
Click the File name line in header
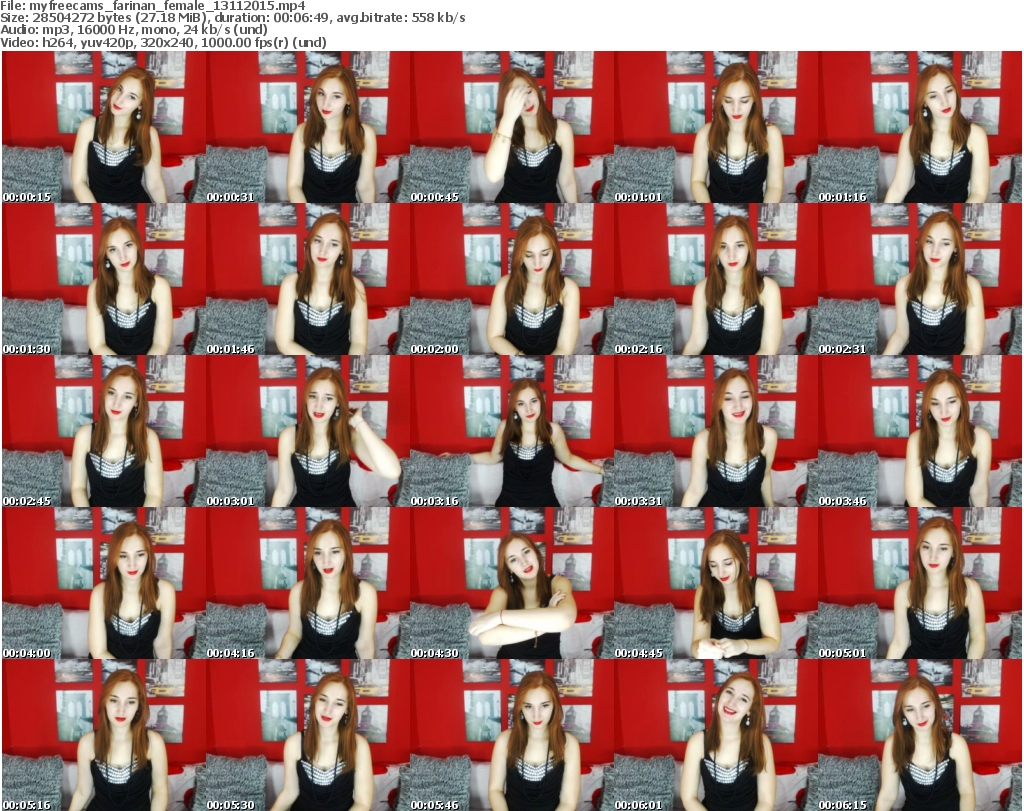[x=152, y=6]
